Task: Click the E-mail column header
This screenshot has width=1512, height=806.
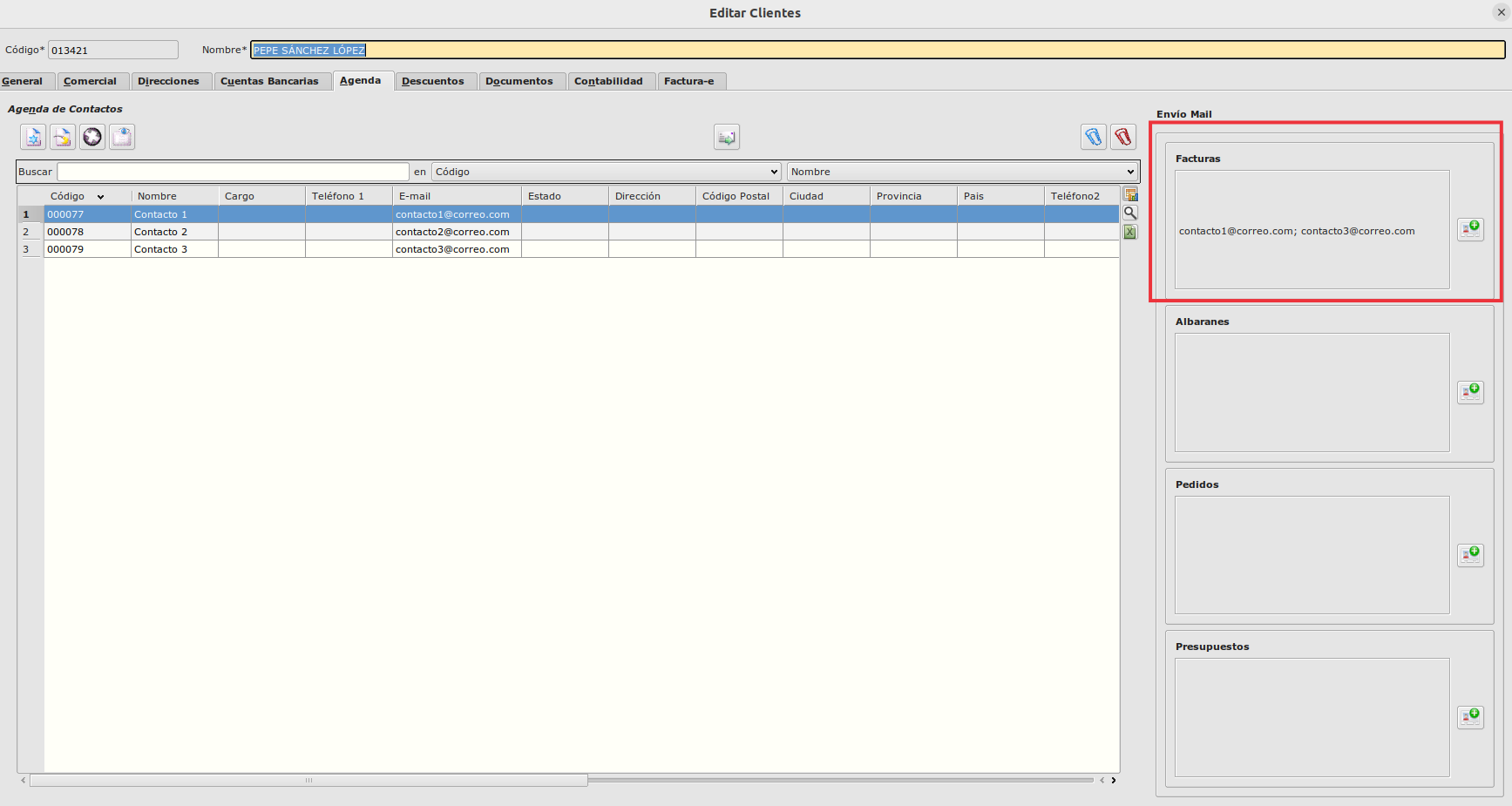Action: tap(457, 196)
